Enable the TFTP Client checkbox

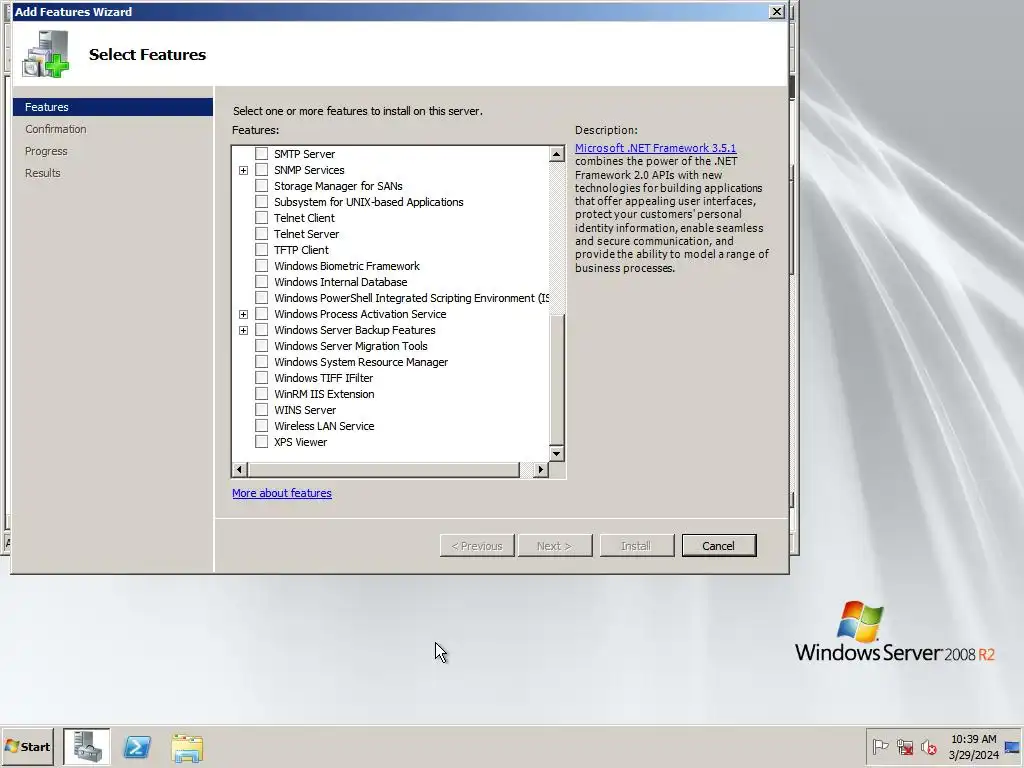(261, 249)
